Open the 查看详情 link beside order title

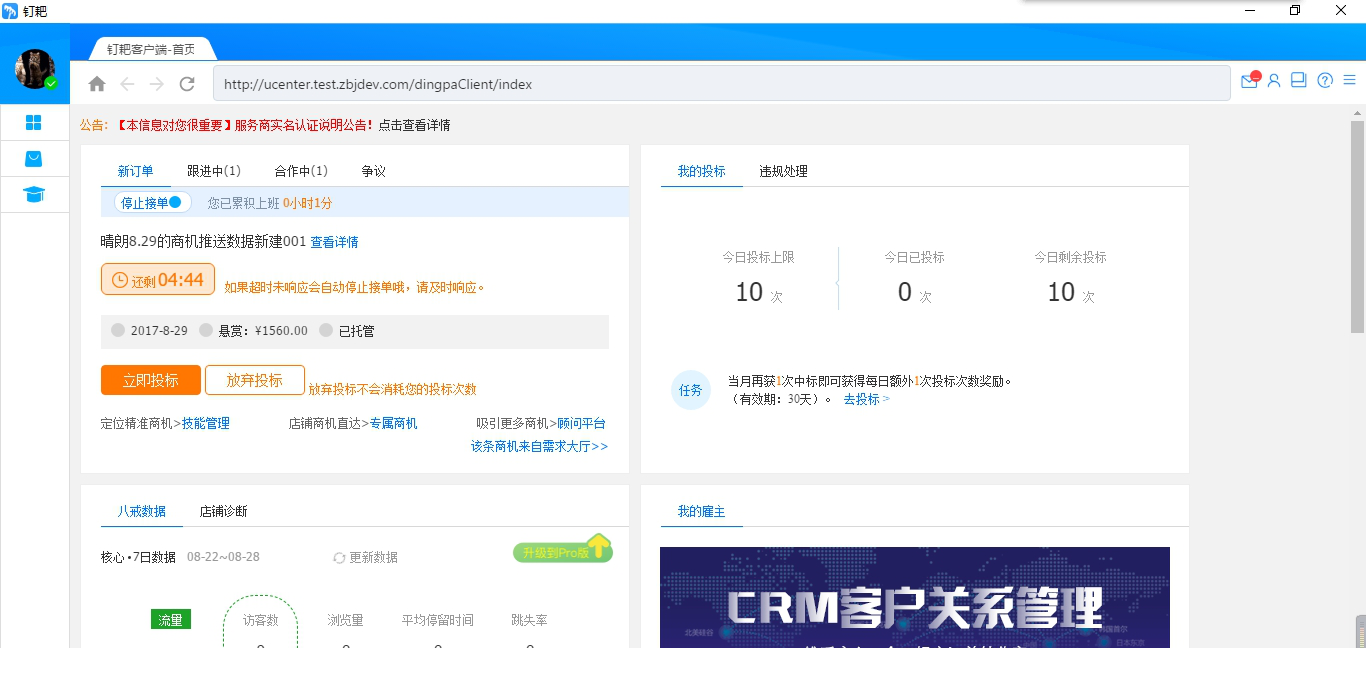(334, 242)
